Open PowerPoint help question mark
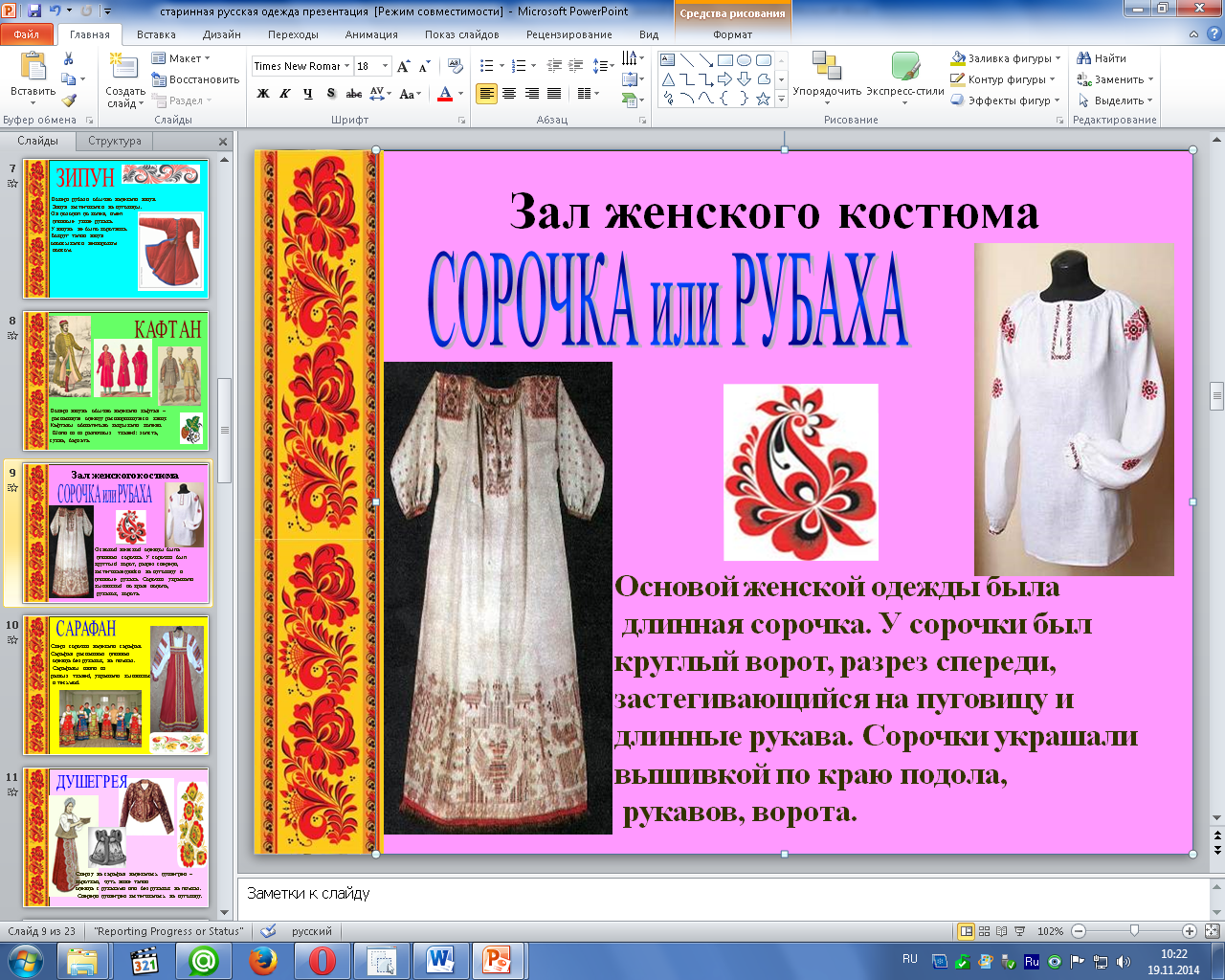Viewport: 1225px width, 980px height. [1214, 34]
